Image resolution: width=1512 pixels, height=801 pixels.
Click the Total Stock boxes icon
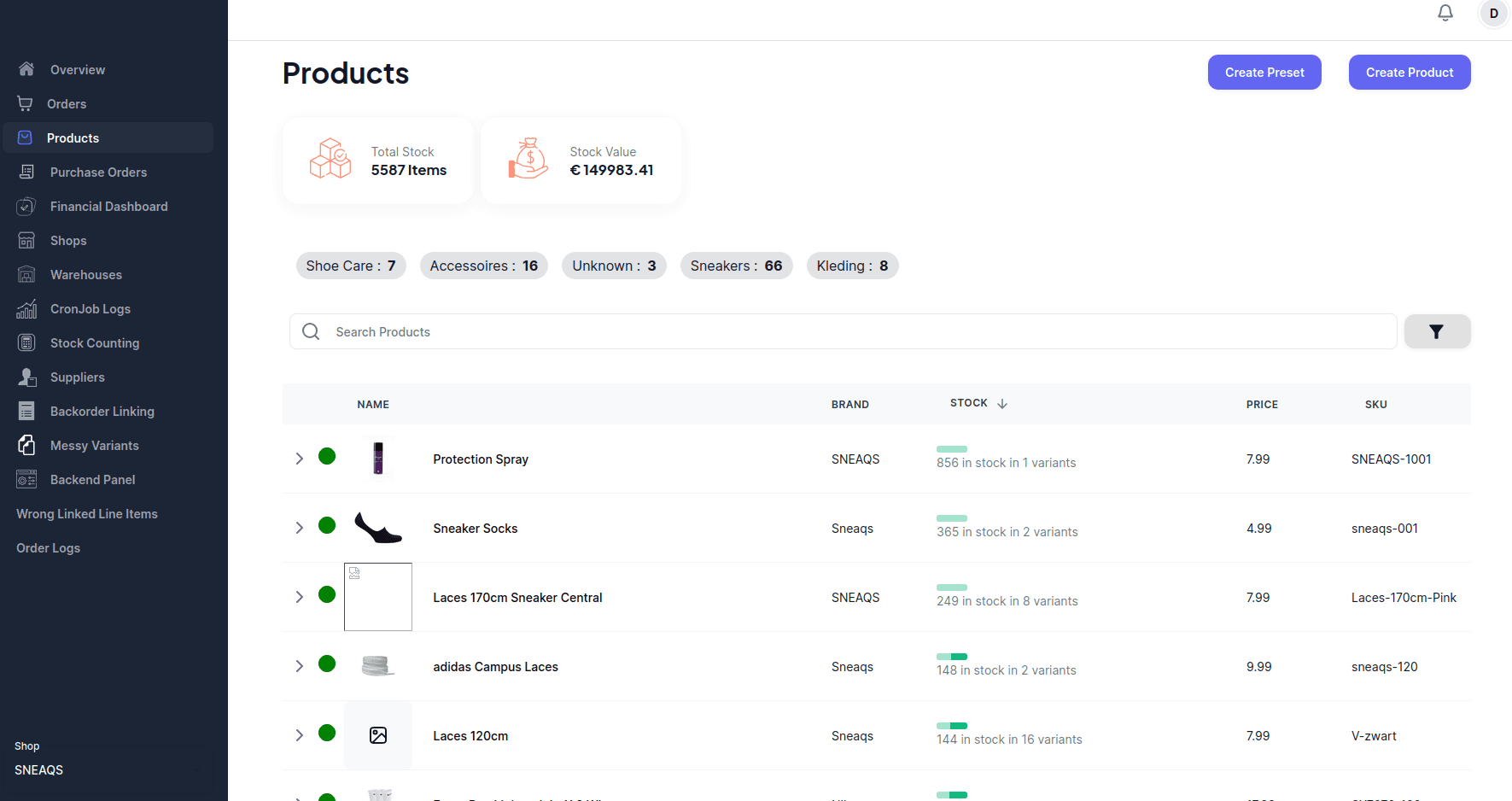point(330,159)
